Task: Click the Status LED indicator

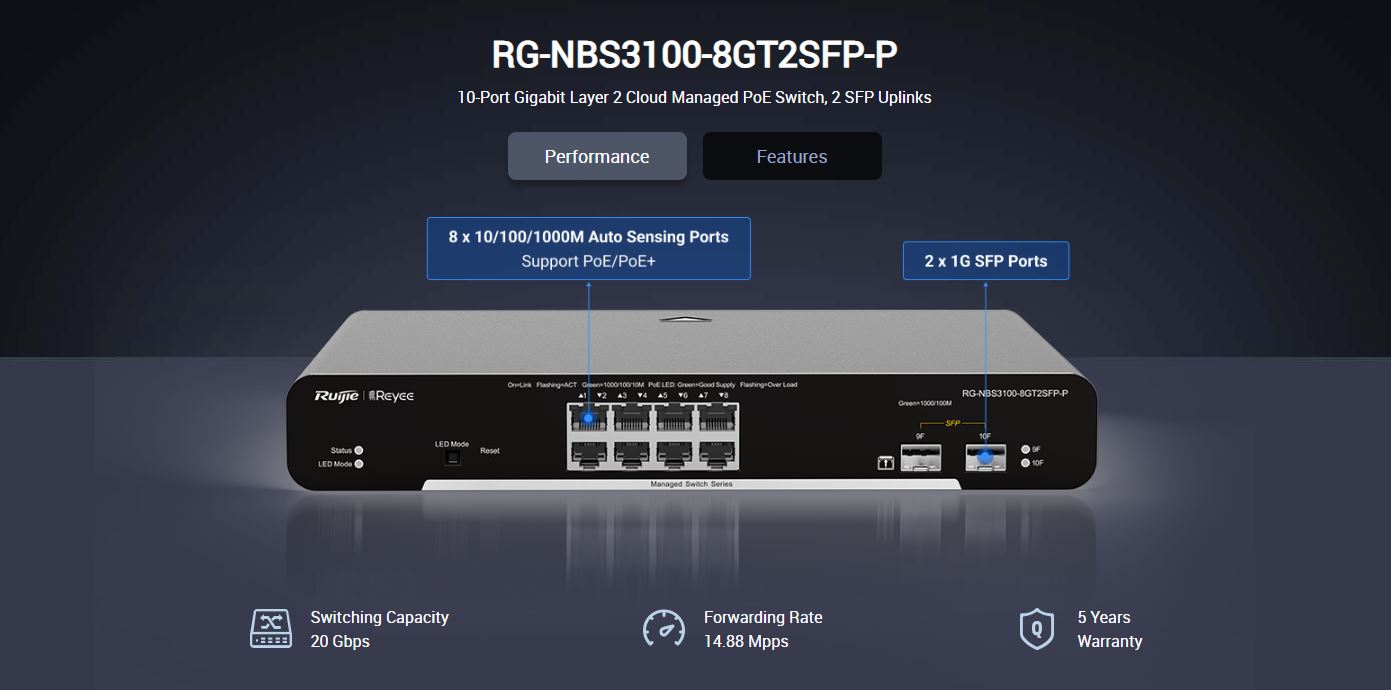Action: point(359,451)
